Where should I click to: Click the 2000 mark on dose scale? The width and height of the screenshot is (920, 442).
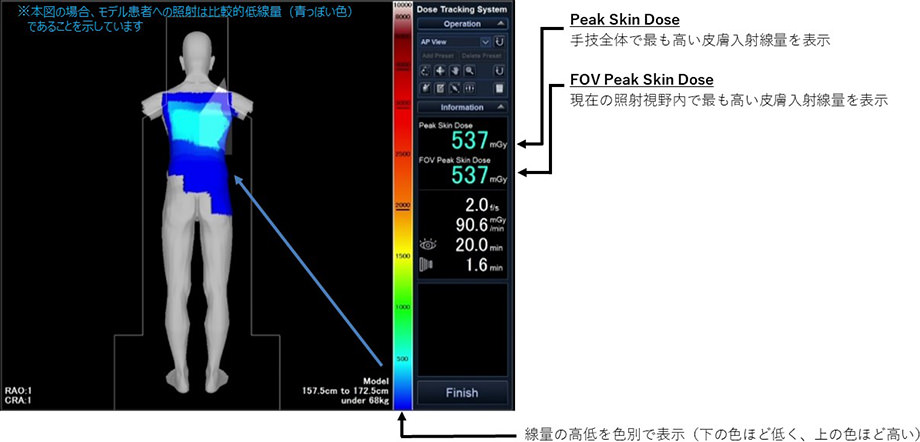[402, 205]
